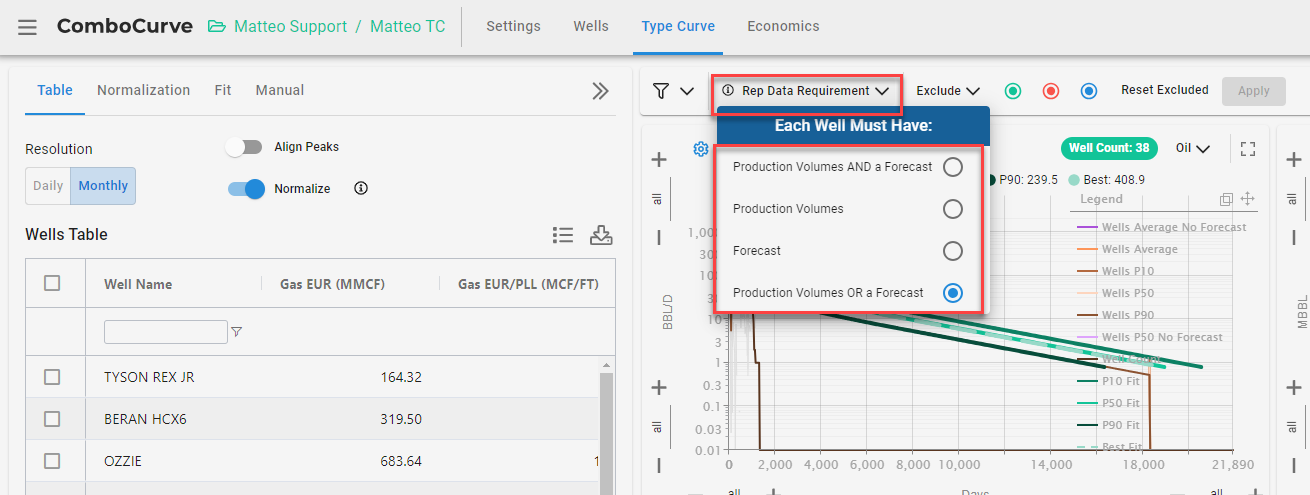Screen dimensions: 1310x495
Task: Click the folder icon before Matteo Support
Action: coord(217,27)
